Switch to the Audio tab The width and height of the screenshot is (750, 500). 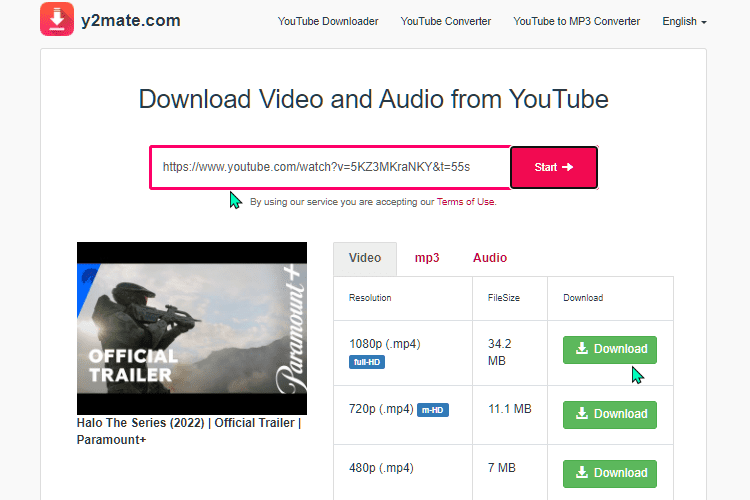490,258
